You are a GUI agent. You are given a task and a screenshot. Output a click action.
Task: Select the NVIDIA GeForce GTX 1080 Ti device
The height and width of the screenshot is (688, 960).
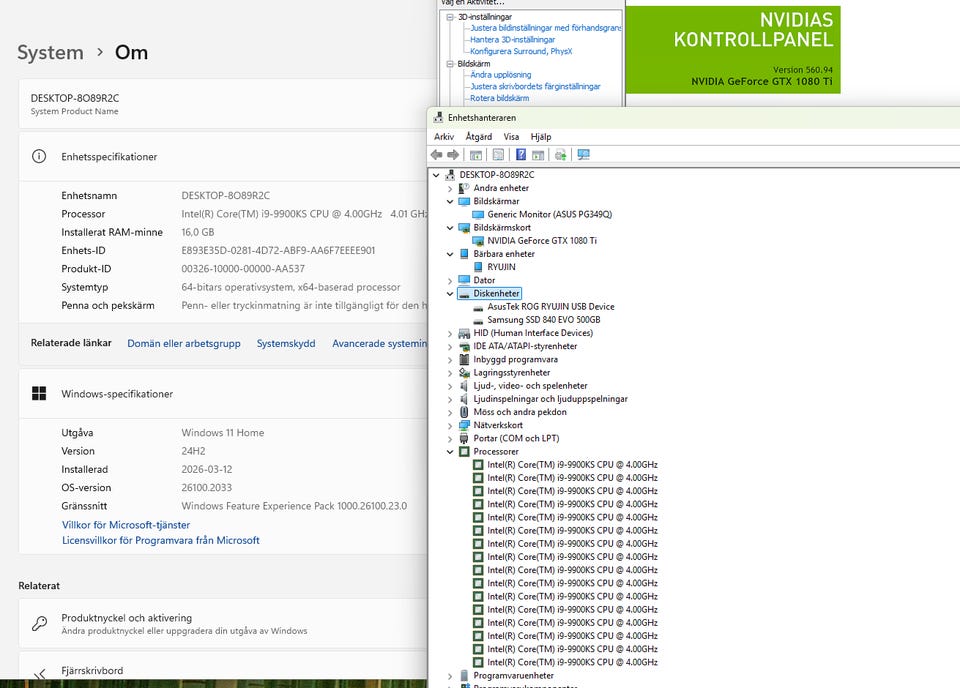pos(542,241)
